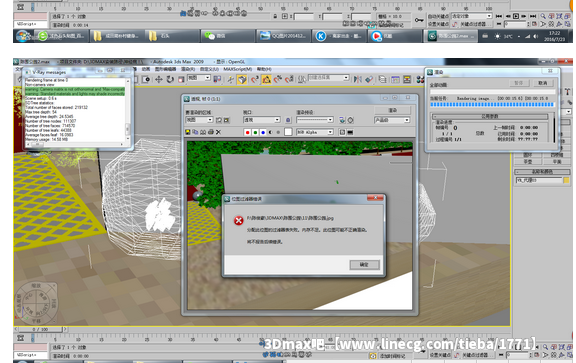Toggle the red channel in render window

click(248, 132)
